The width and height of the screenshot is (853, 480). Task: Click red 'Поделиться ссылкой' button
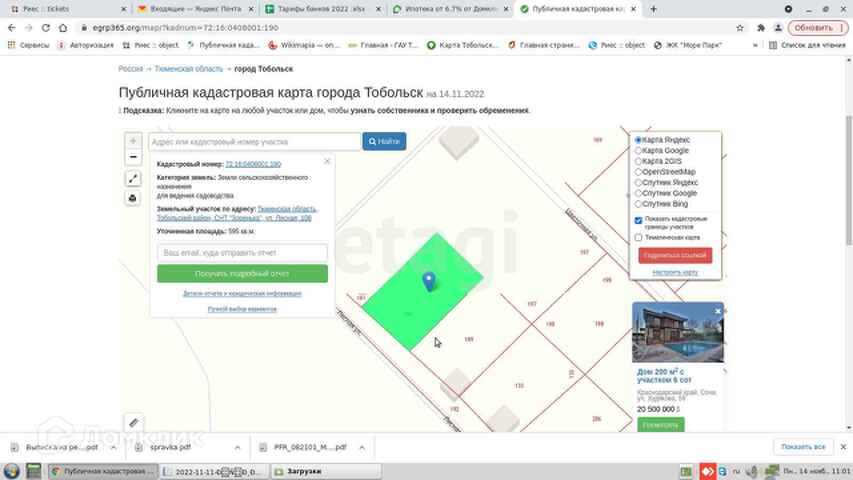[675, 255]
